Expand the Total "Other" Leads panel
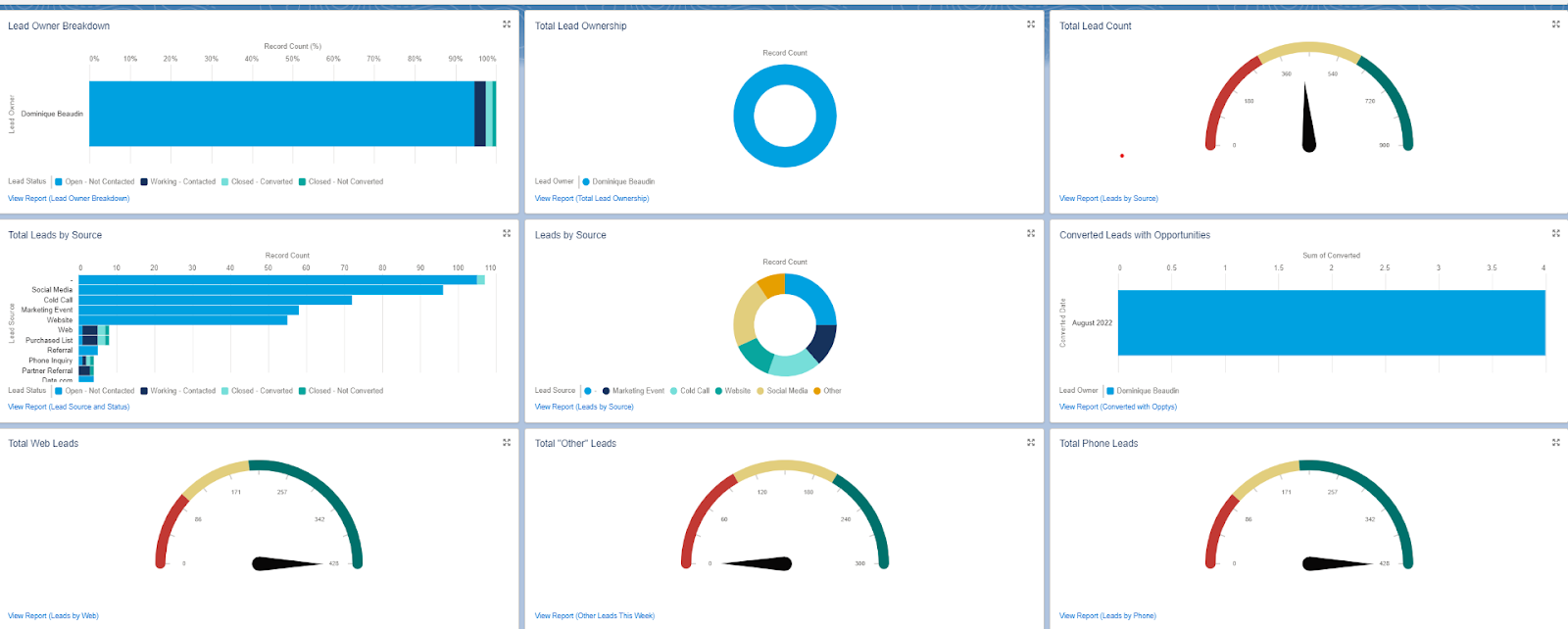Screen dimensions: 1568x629 [x=1031, y=442]
